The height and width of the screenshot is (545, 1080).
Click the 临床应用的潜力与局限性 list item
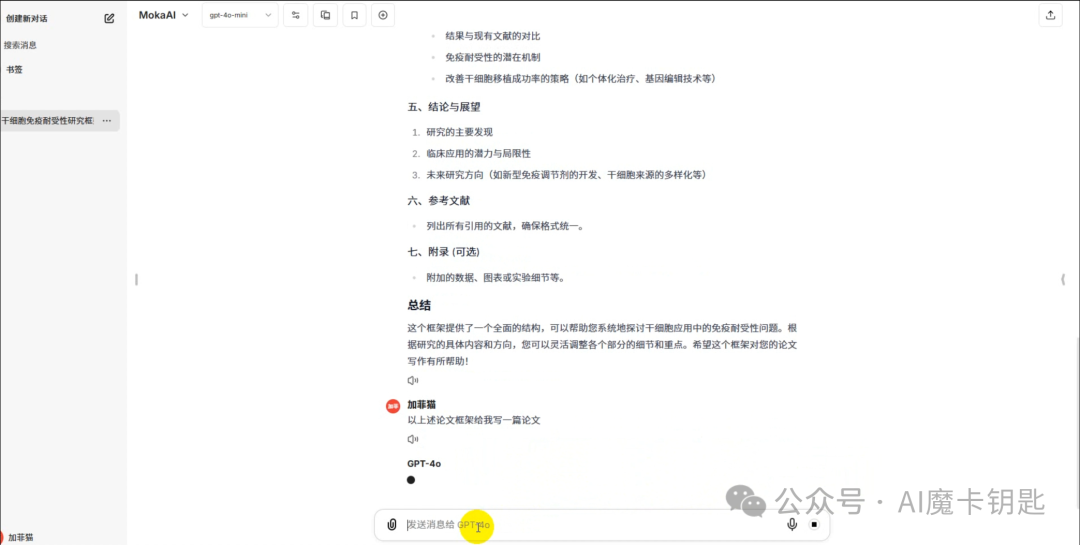click(x=479, y=154)
